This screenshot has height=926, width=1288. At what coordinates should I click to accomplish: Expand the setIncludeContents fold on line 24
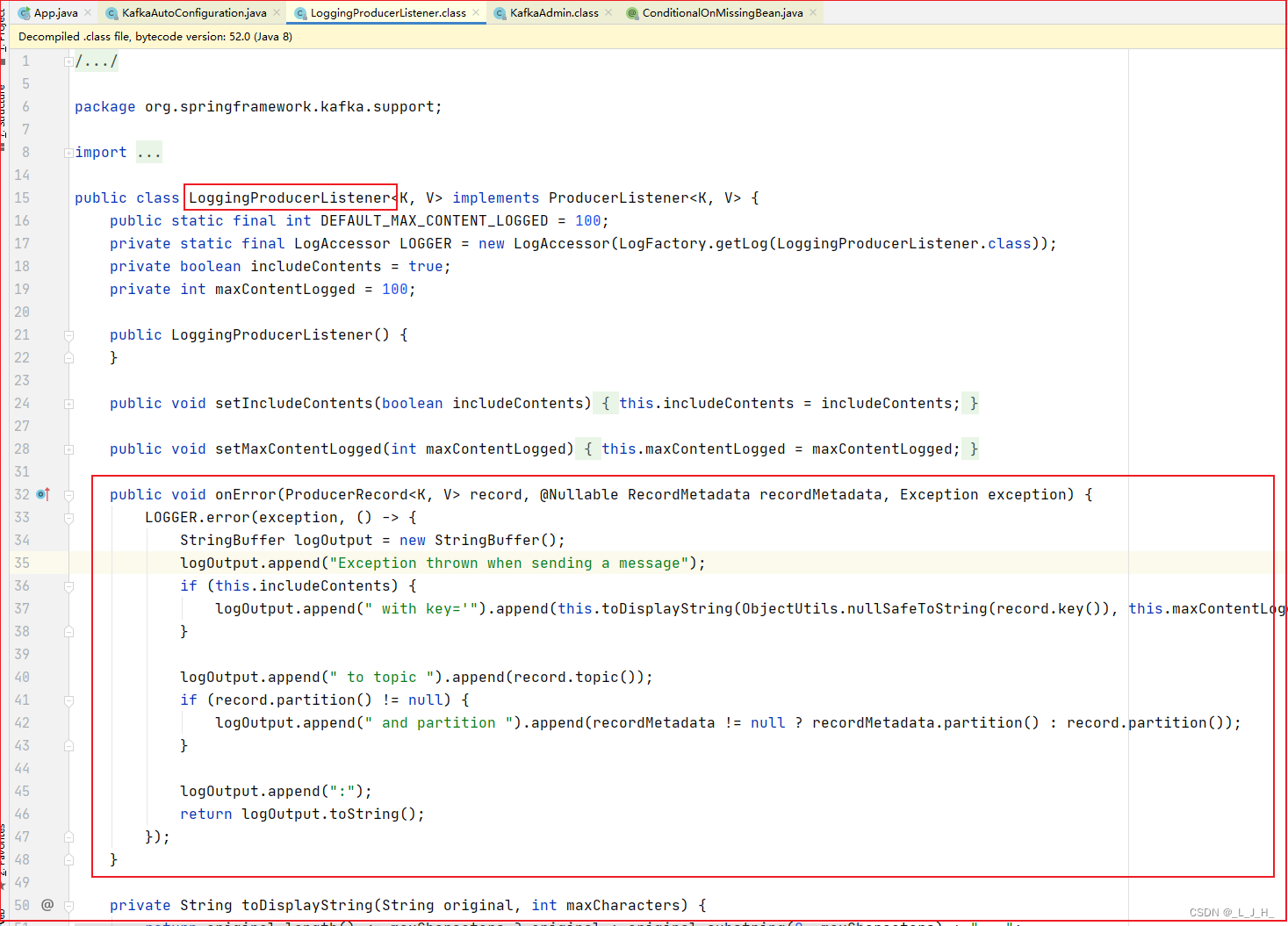tap(68, 404)
